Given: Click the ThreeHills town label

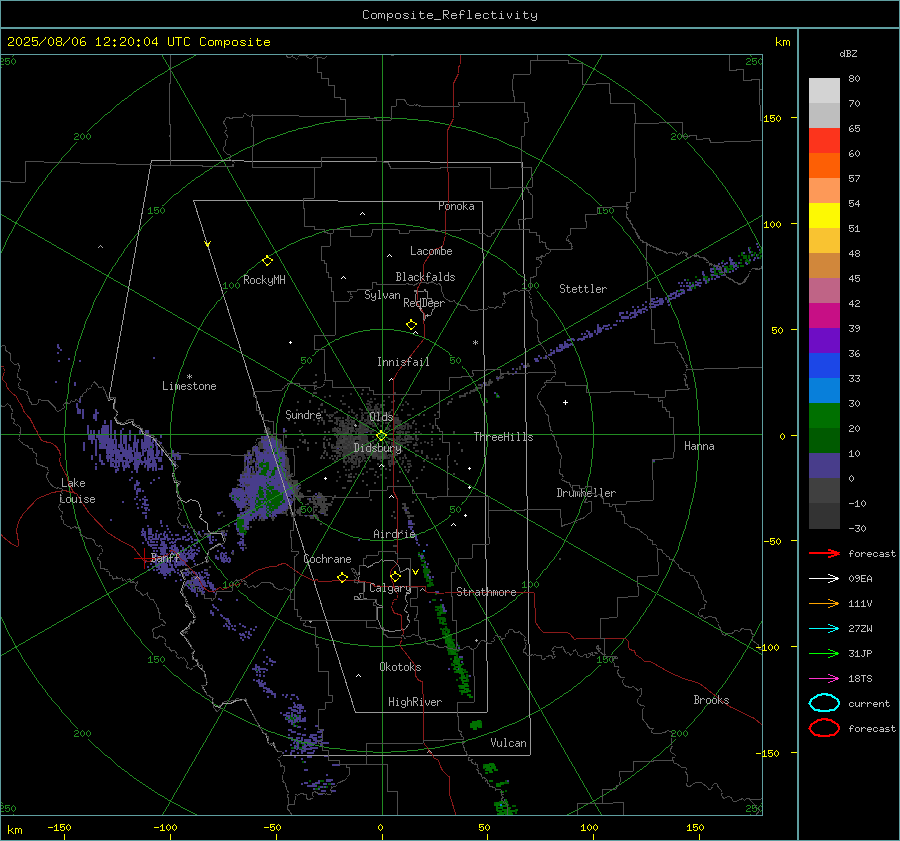Looking at the screenshot, I should 503,437.
